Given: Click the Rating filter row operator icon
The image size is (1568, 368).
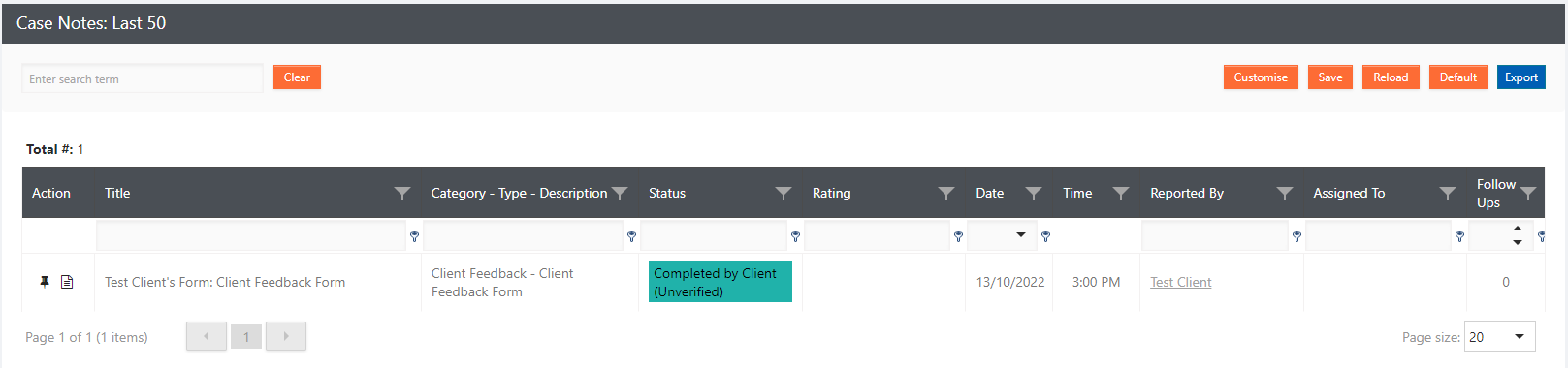Looking at the screenshot, I should [958, 236].
